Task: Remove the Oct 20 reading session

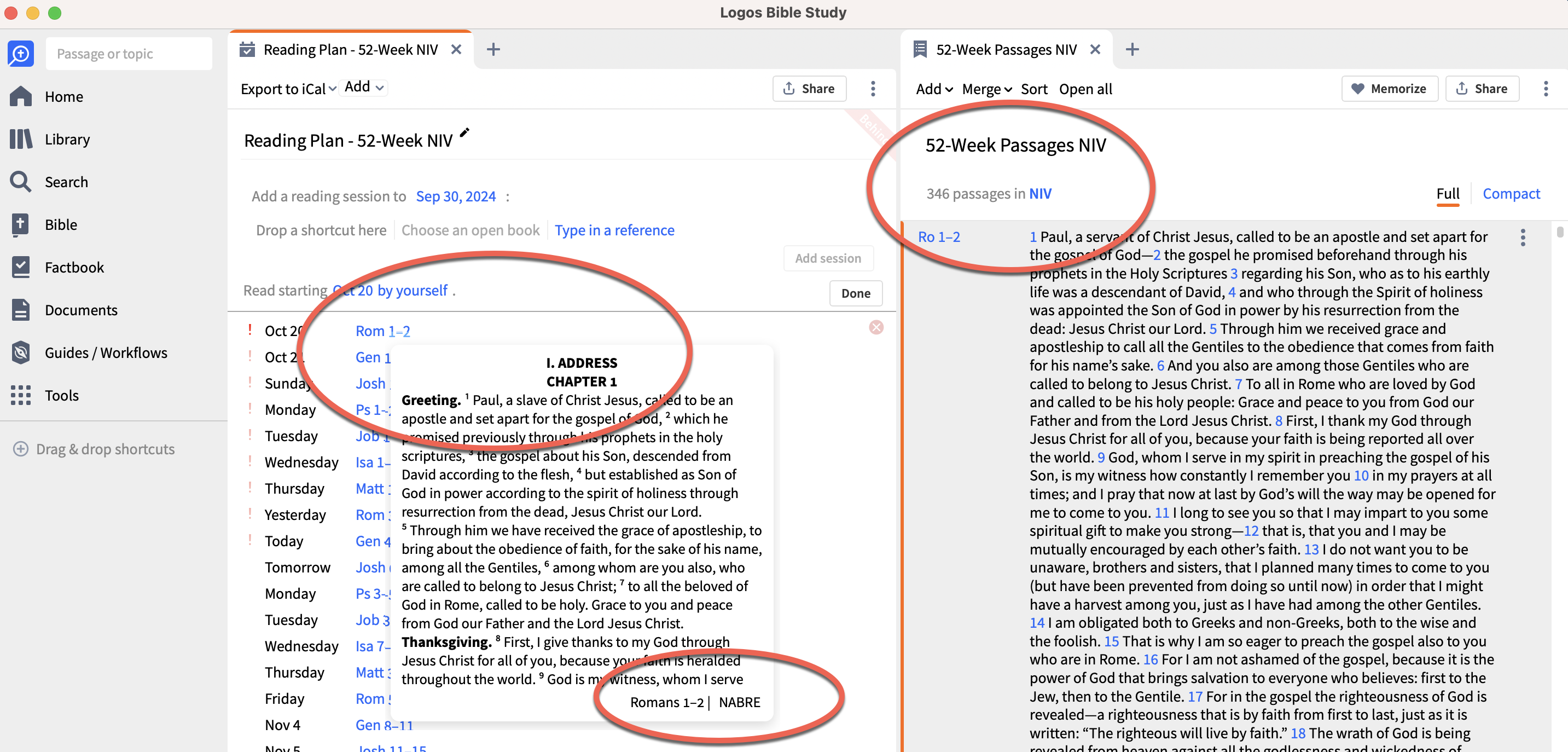Action: (876, 328)
